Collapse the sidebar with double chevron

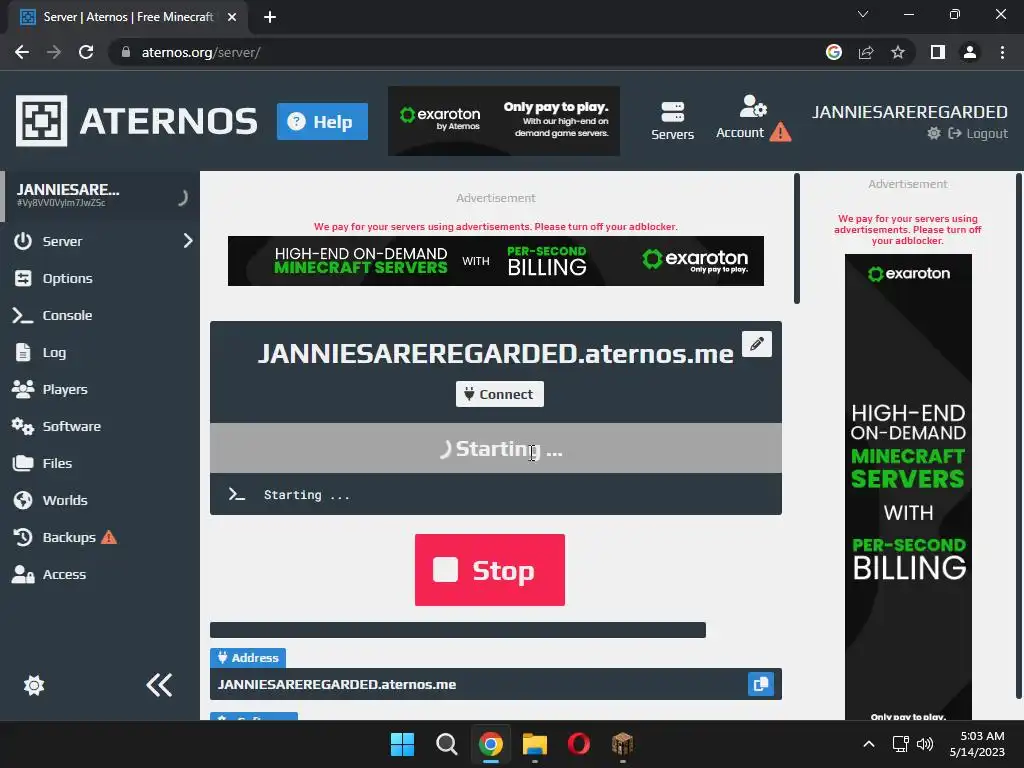pos(159,685)
